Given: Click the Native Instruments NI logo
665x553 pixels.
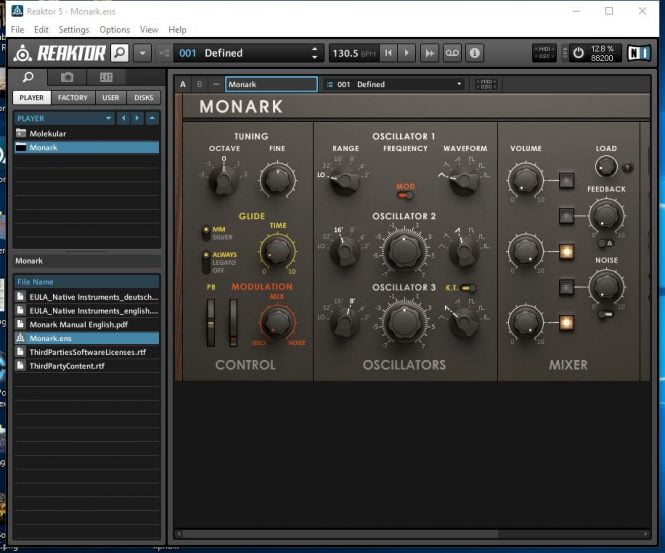Looking at the screenshot, I should pos(639,53).
